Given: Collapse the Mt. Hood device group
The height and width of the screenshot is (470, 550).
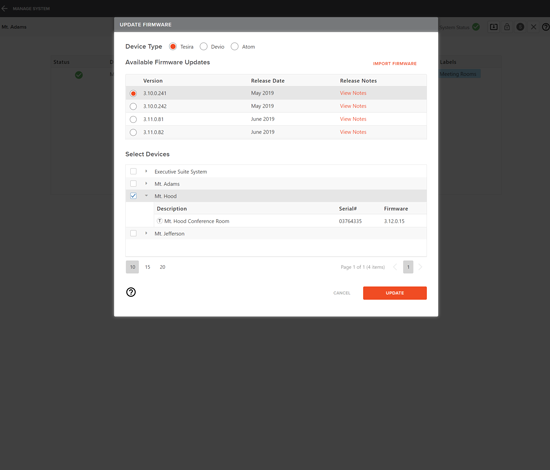Looking at the screenshot, I should click(x=146, y=196).
